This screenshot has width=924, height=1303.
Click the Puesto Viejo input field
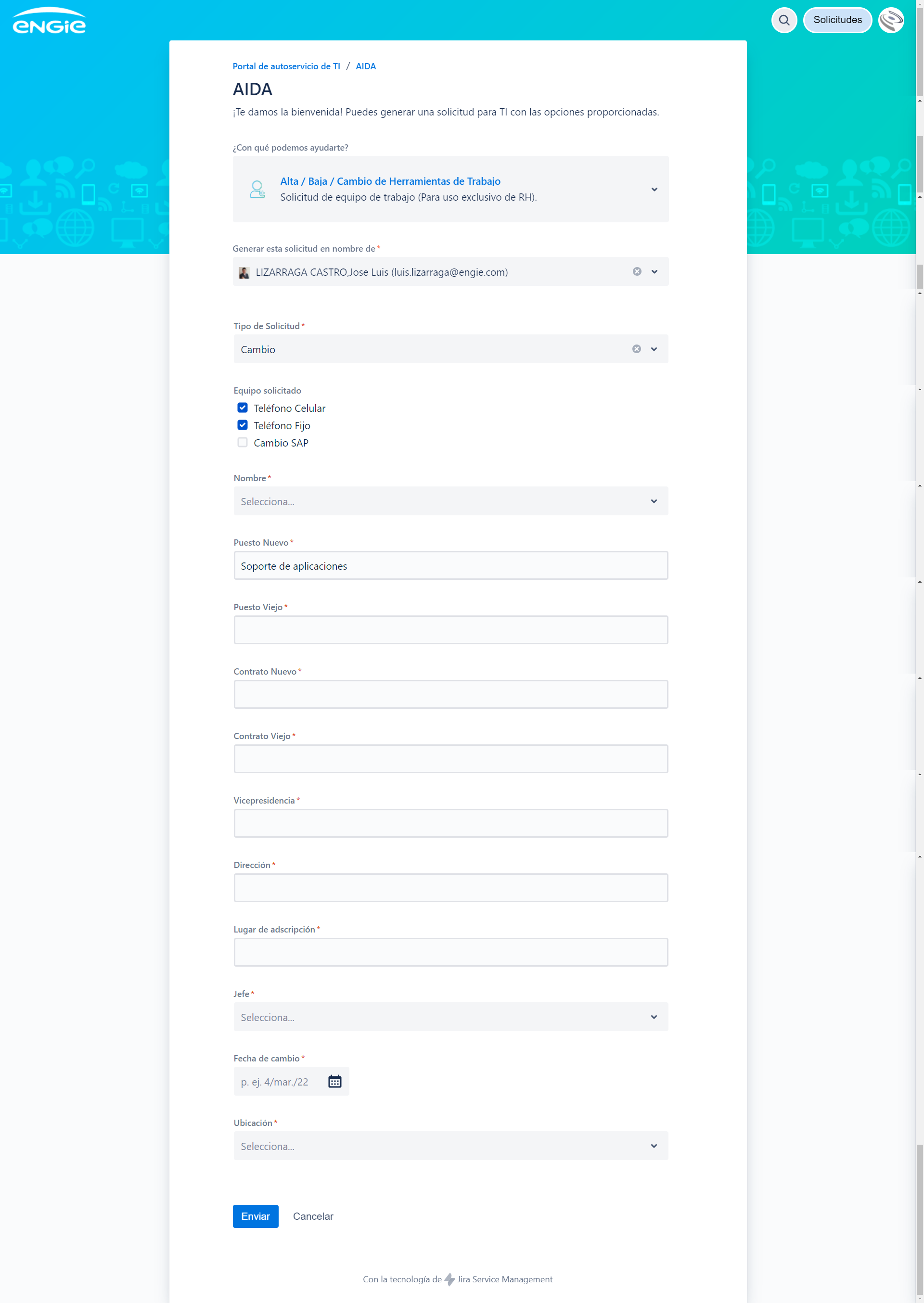point(450,630)
